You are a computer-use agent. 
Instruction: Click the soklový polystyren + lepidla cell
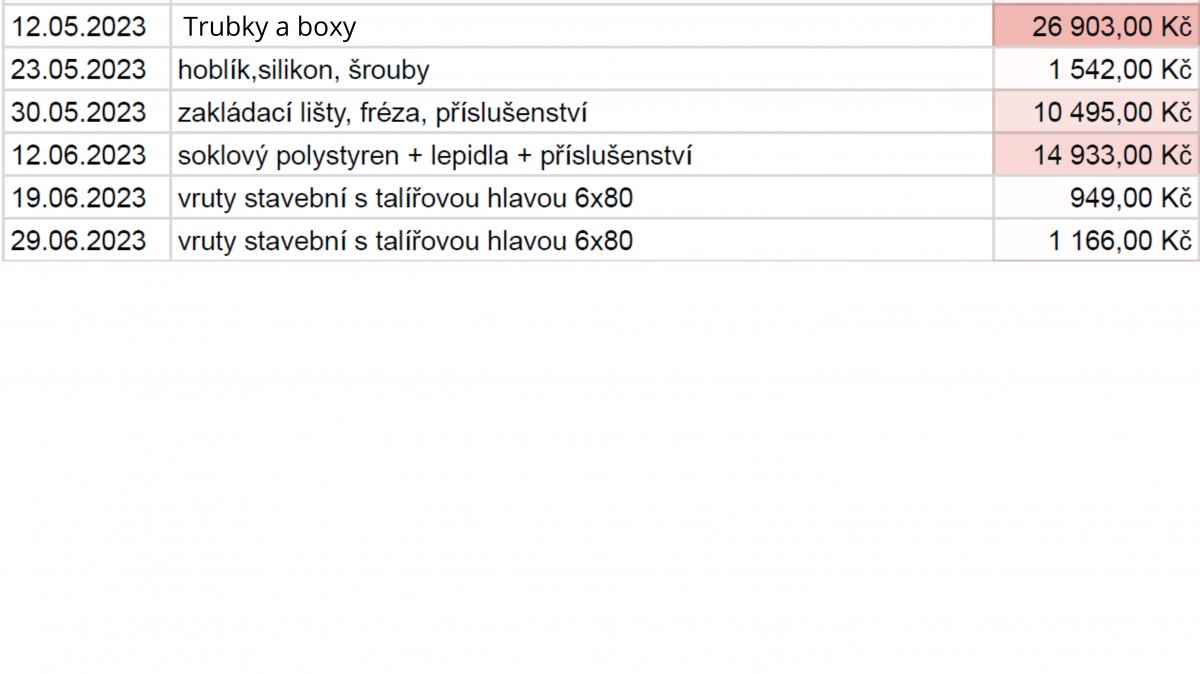(x=582, y=155)
